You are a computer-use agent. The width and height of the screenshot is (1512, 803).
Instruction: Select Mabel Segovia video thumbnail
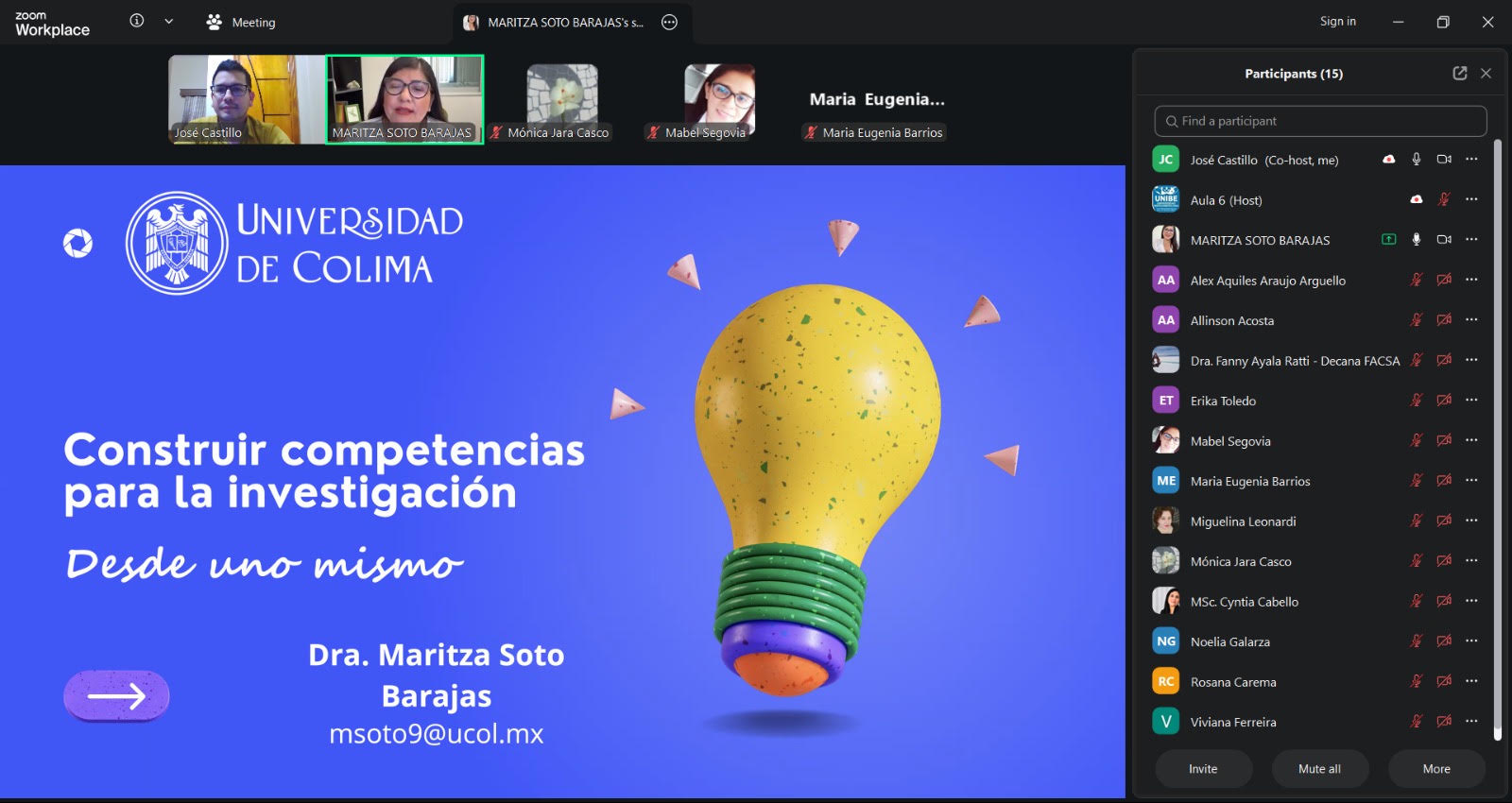tap(719, 99)
